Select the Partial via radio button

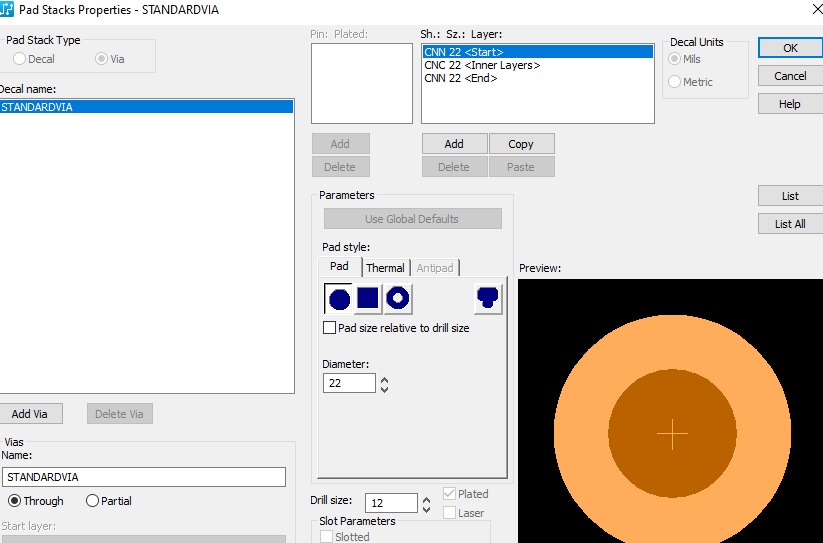(x=93, y=501)
